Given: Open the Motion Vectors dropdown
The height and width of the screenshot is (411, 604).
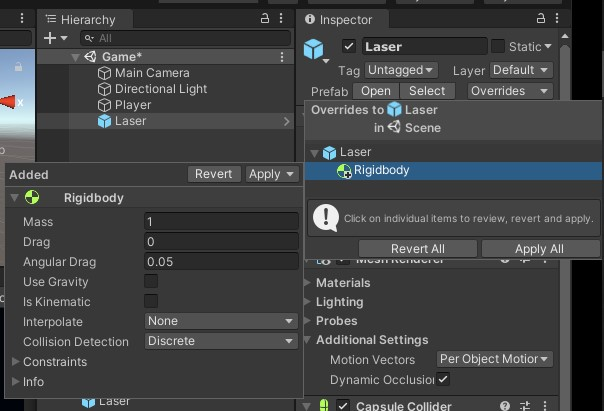Looking at the screenshot, I should pos(495,359).
